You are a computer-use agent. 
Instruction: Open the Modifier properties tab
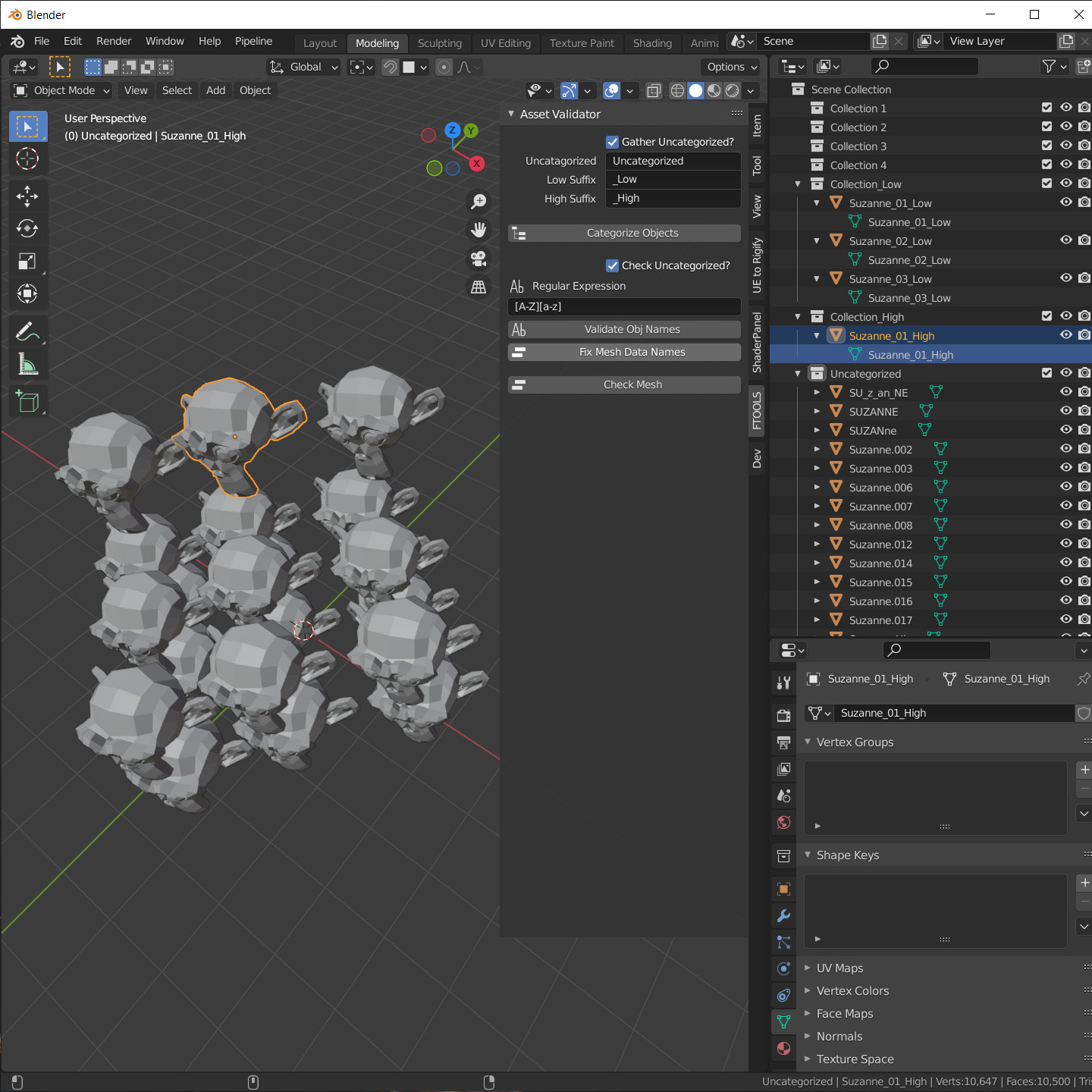coord(783,916)
